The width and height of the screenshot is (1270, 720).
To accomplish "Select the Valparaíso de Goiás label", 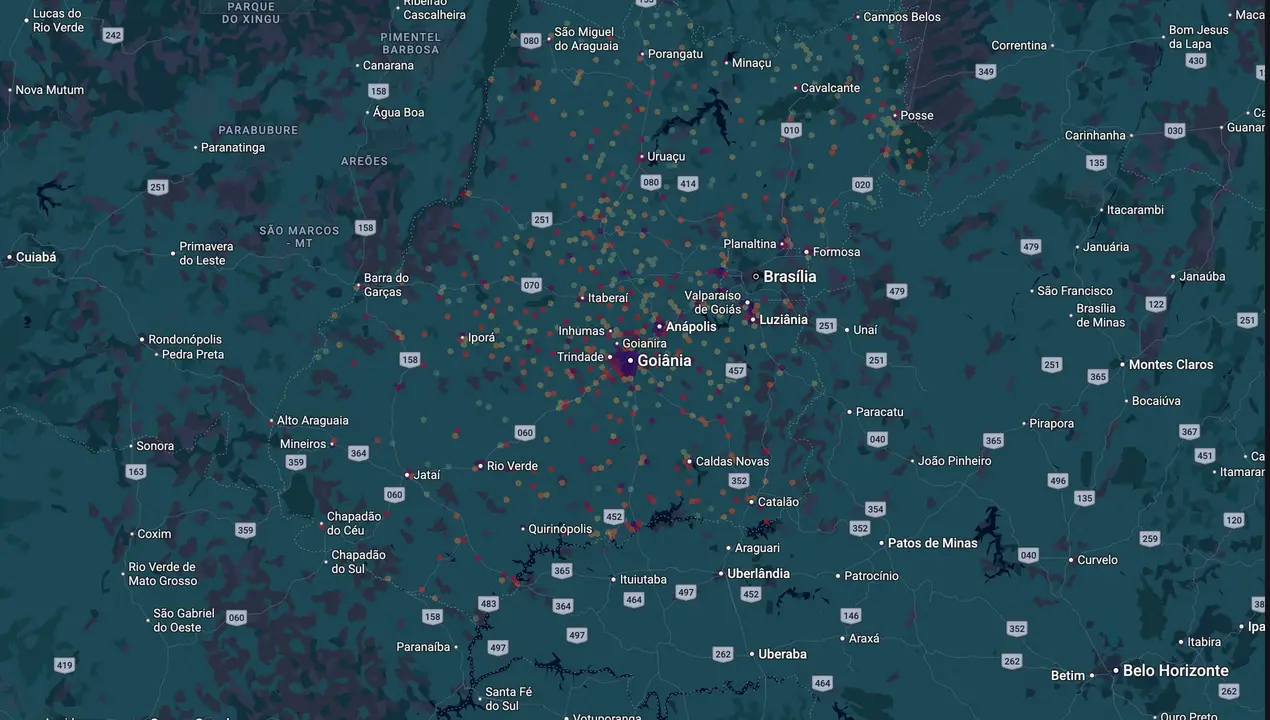I will point(713,302).
